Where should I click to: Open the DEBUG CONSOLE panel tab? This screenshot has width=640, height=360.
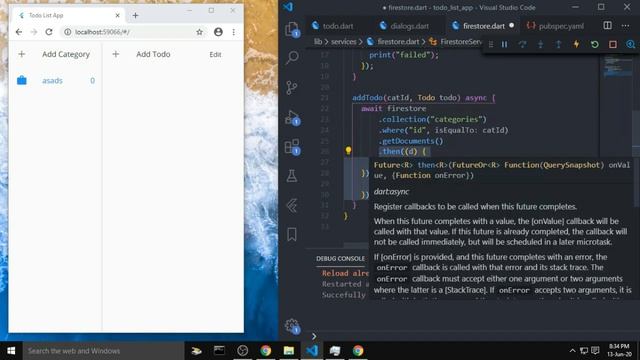point(340,258)
